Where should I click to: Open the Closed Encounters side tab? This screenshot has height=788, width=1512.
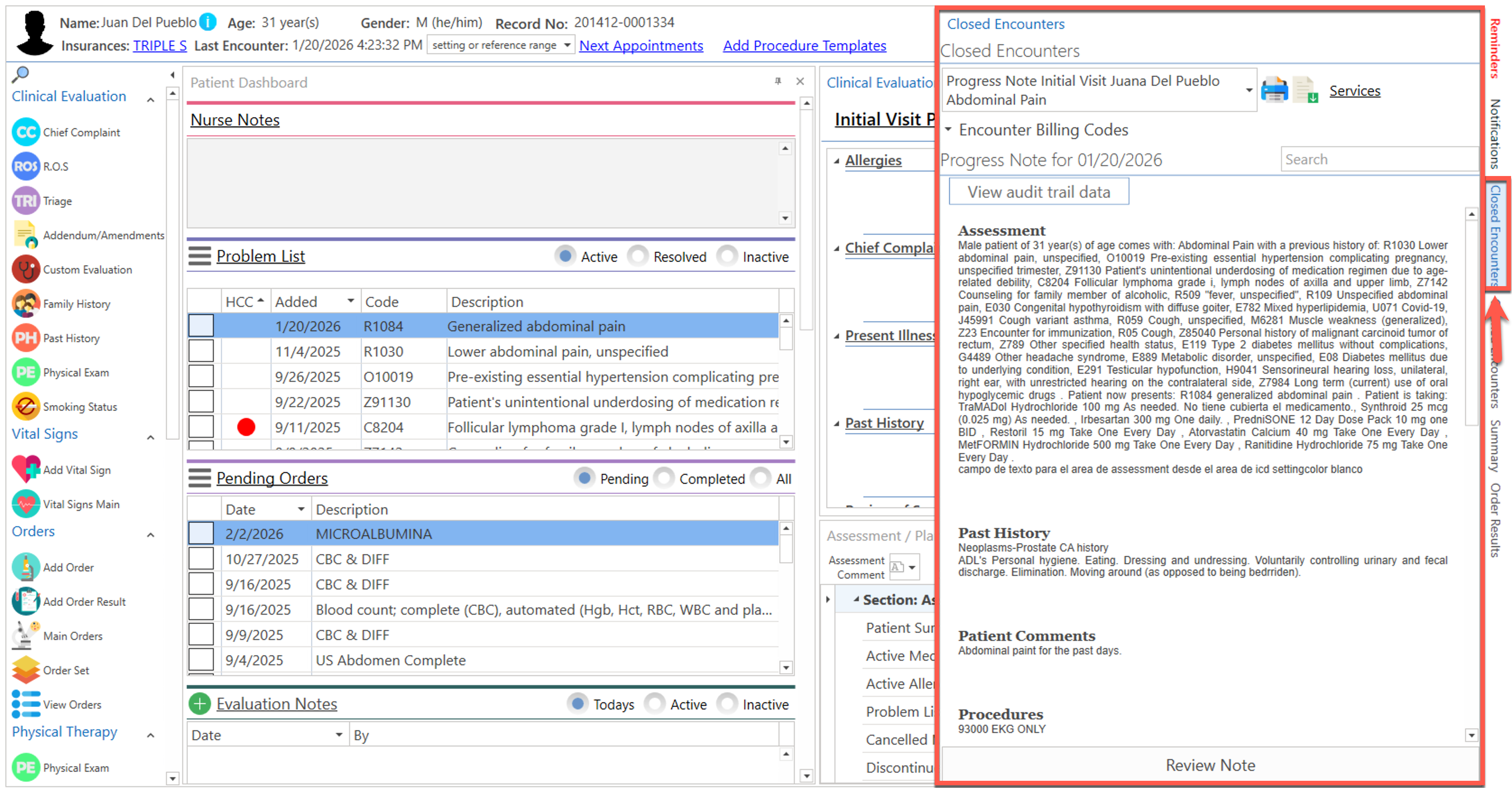(1496, 235)
